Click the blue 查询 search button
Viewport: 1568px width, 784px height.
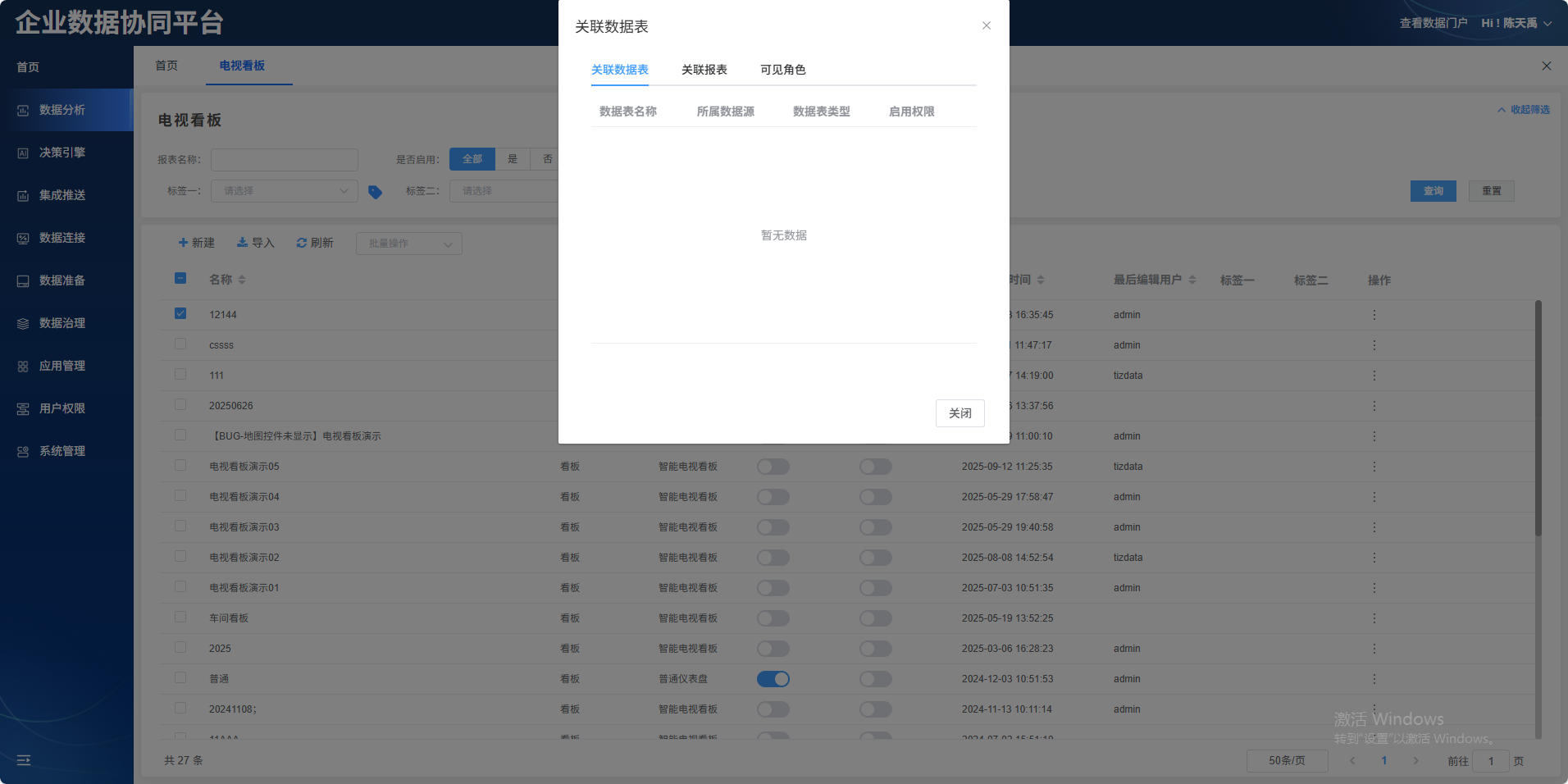(x=1433, y=191)
